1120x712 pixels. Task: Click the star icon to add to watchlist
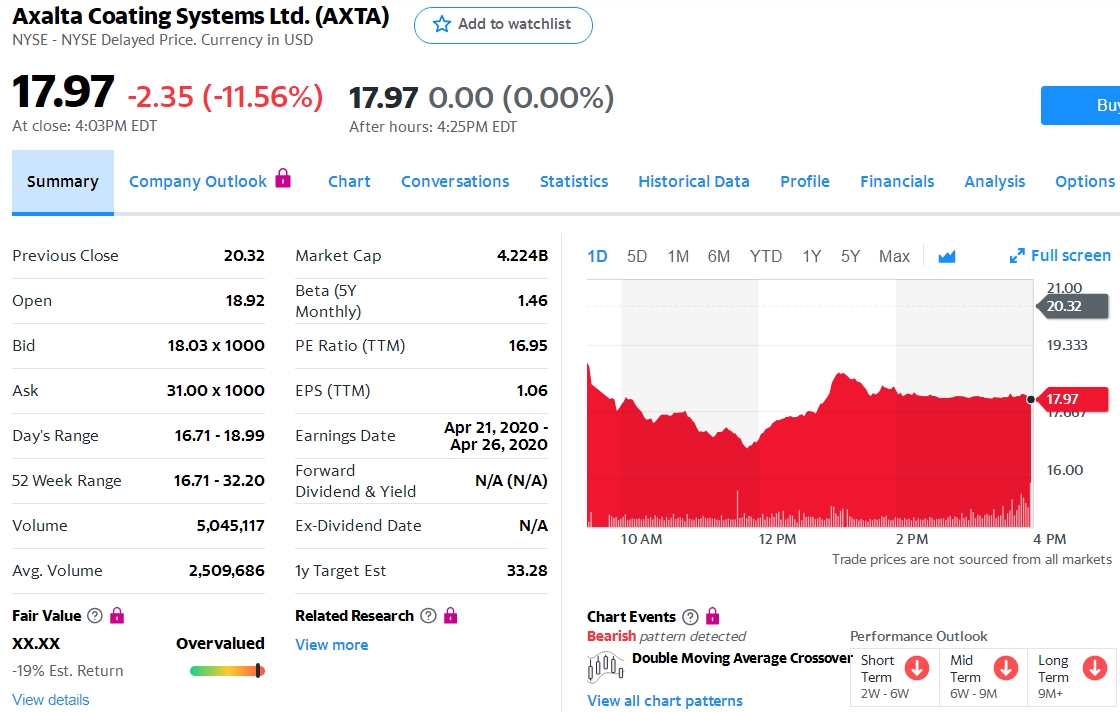(x=442, y=25)
